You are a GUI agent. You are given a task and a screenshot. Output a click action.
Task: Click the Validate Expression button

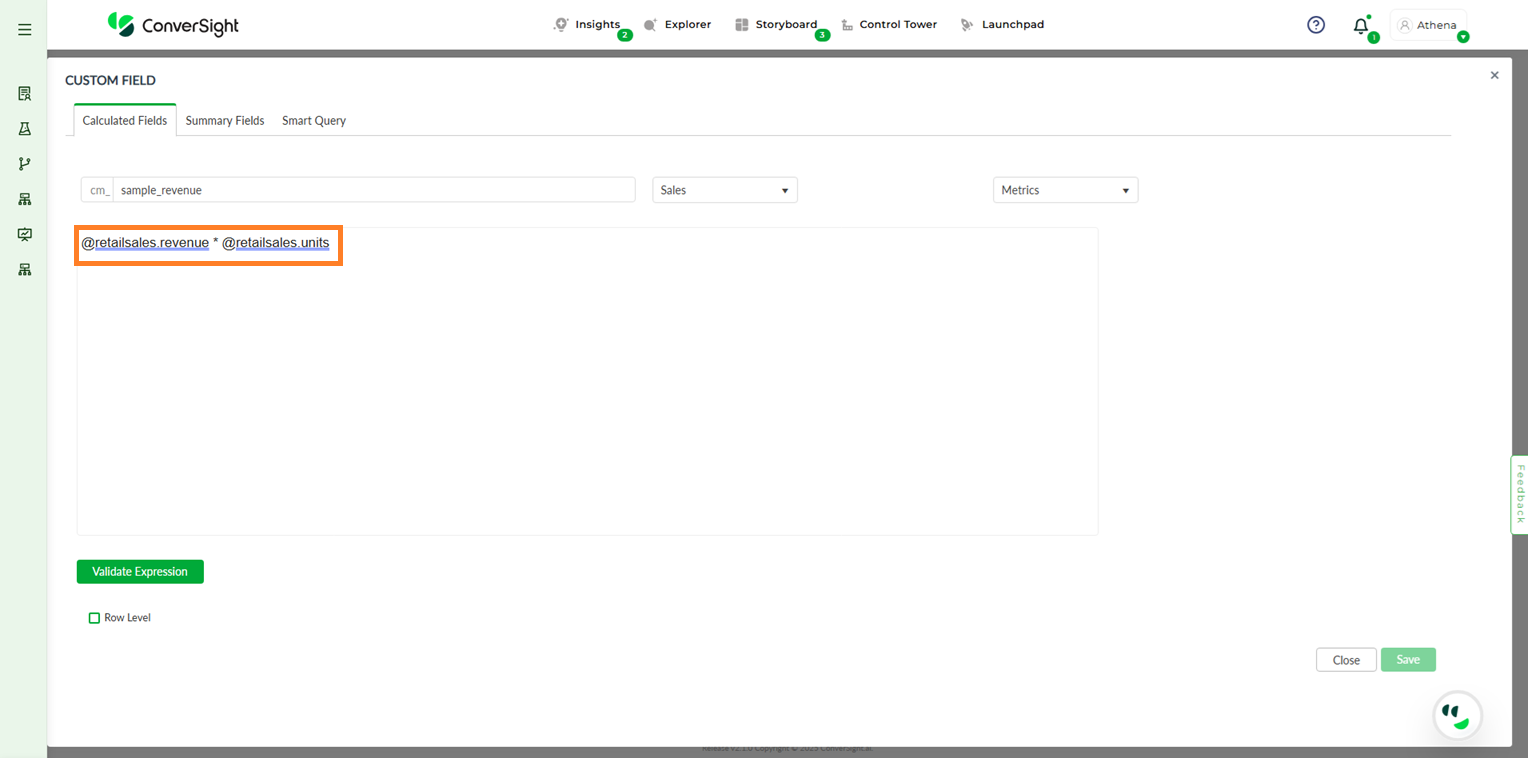[140, 572]
